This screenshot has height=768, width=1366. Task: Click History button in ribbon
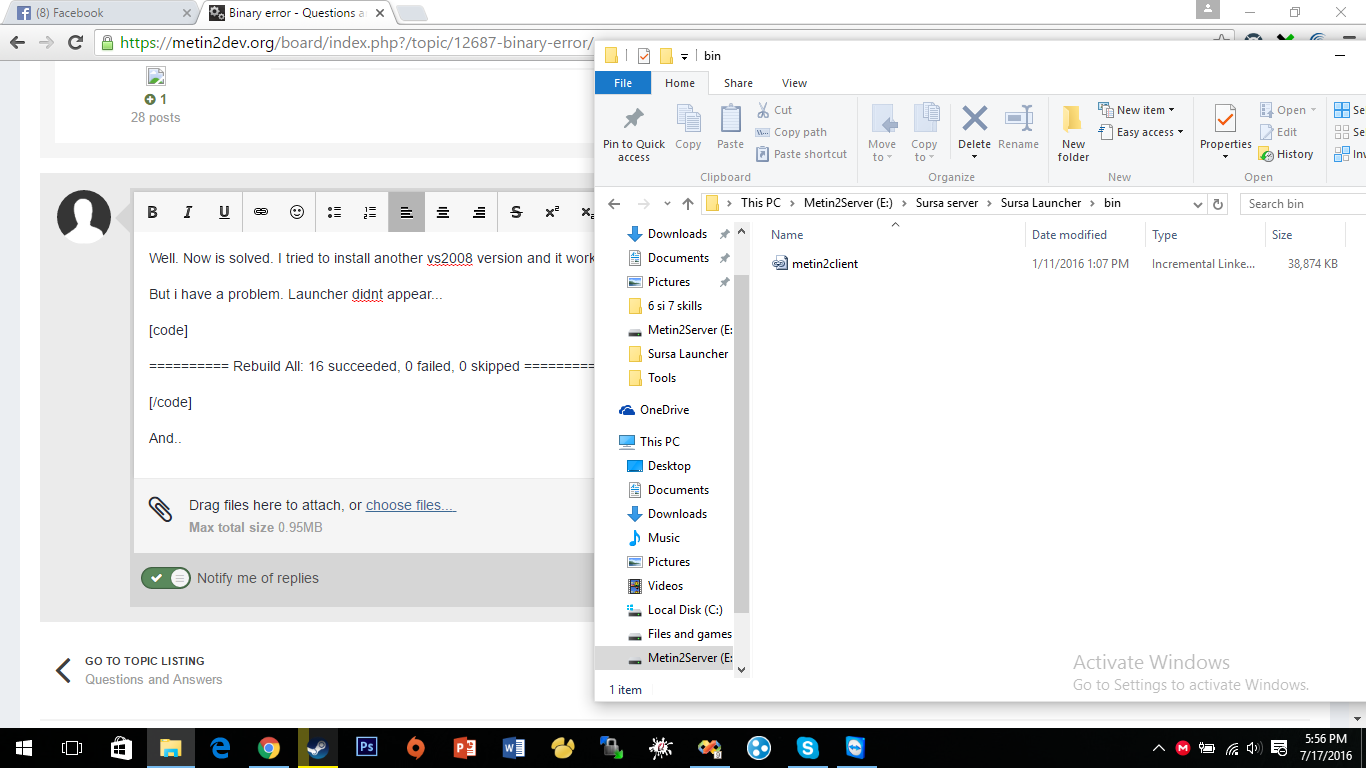[x=1288, y=154]
